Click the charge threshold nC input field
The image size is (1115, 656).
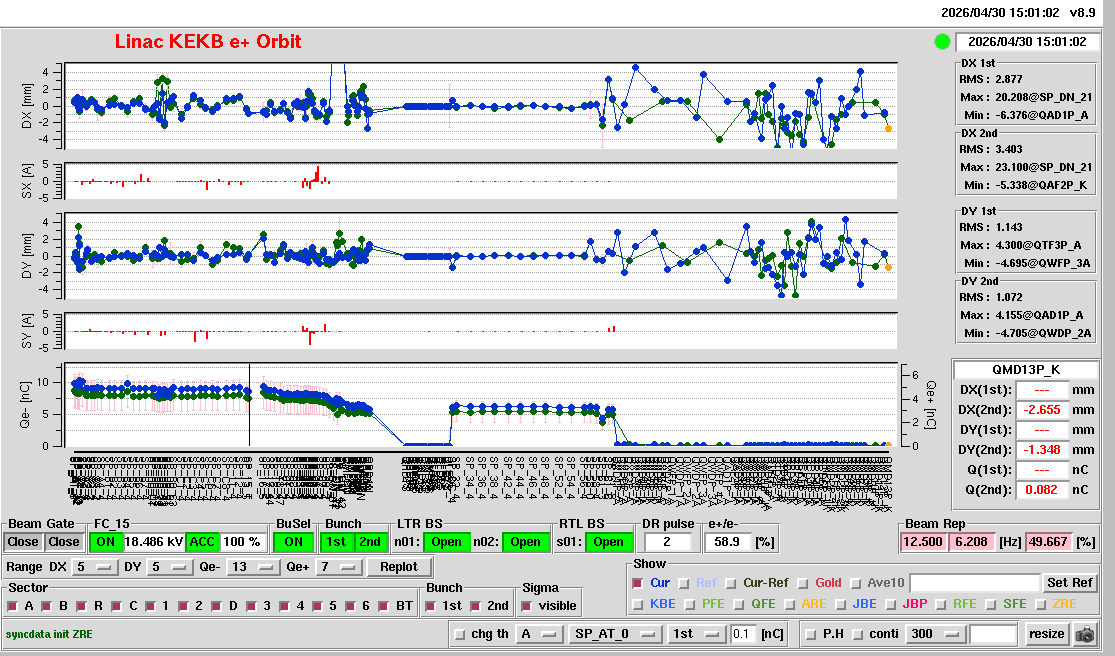point(743,634)
